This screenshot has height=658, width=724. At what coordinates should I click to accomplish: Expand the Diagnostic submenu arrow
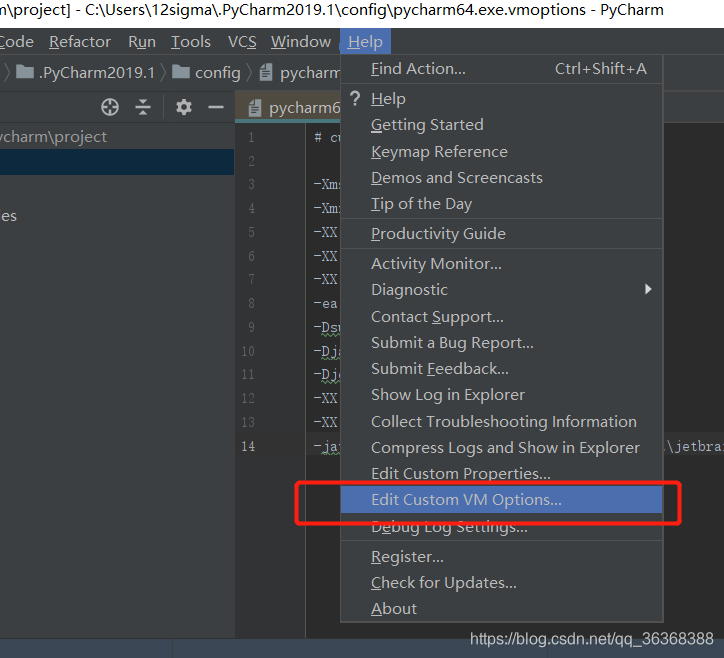(648, 289)
